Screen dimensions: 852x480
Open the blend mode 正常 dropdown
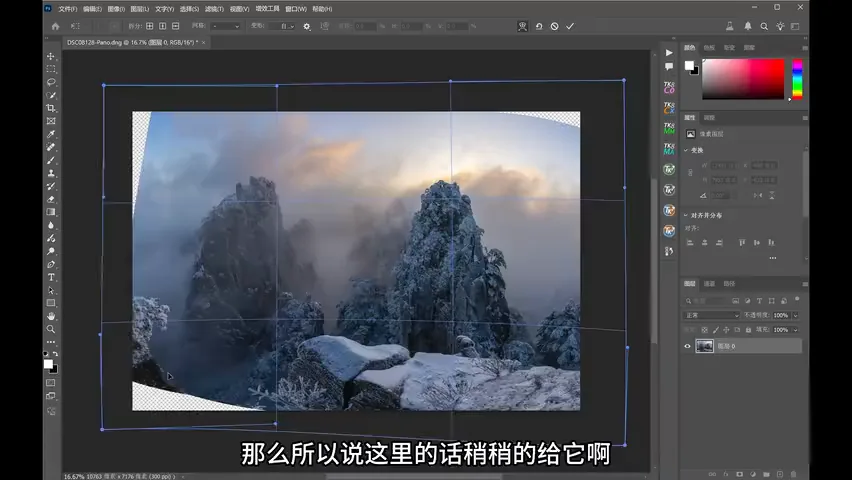click(711, 315)
